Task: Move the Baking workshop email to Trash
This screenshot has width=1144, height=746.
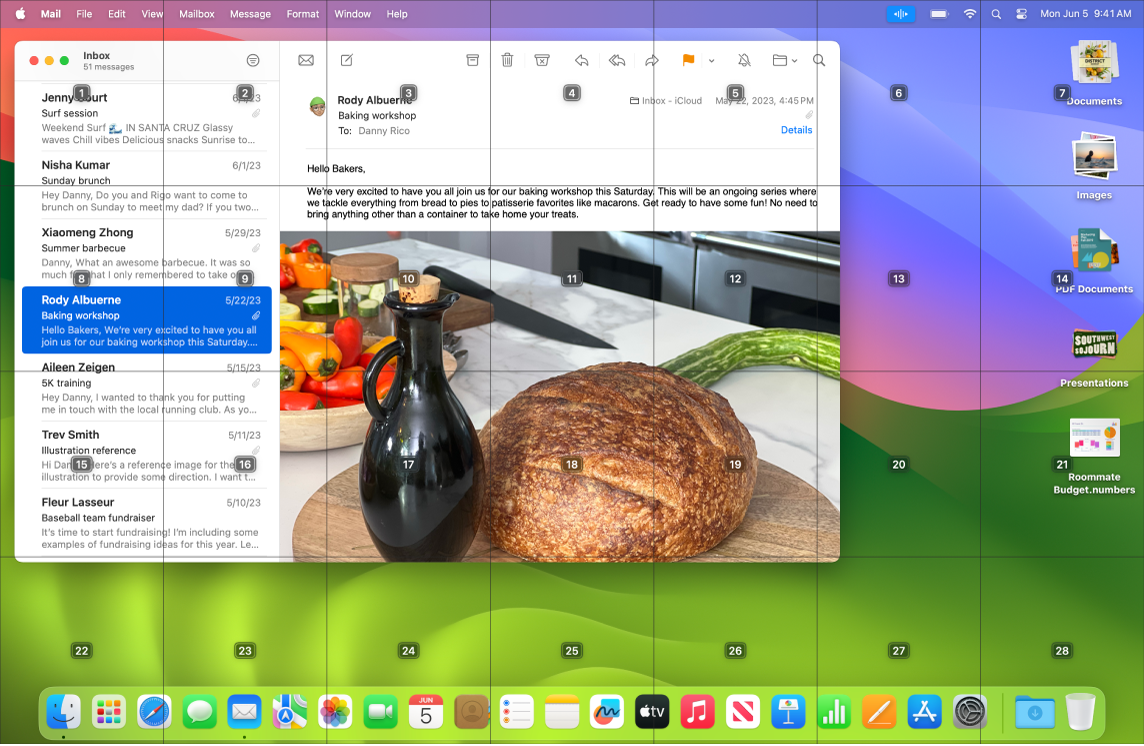Action: point(507,60)
